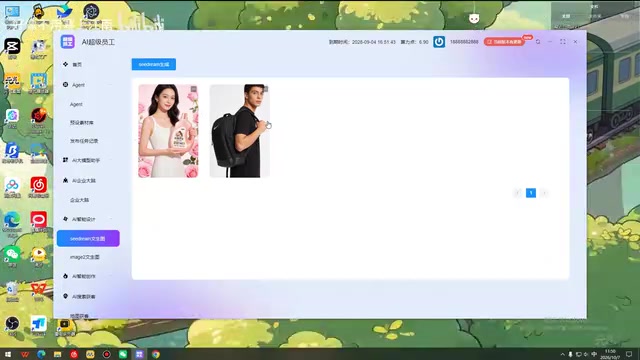Open the Windows Start menu
Screen dimensions: 640x360
[8, 354]
